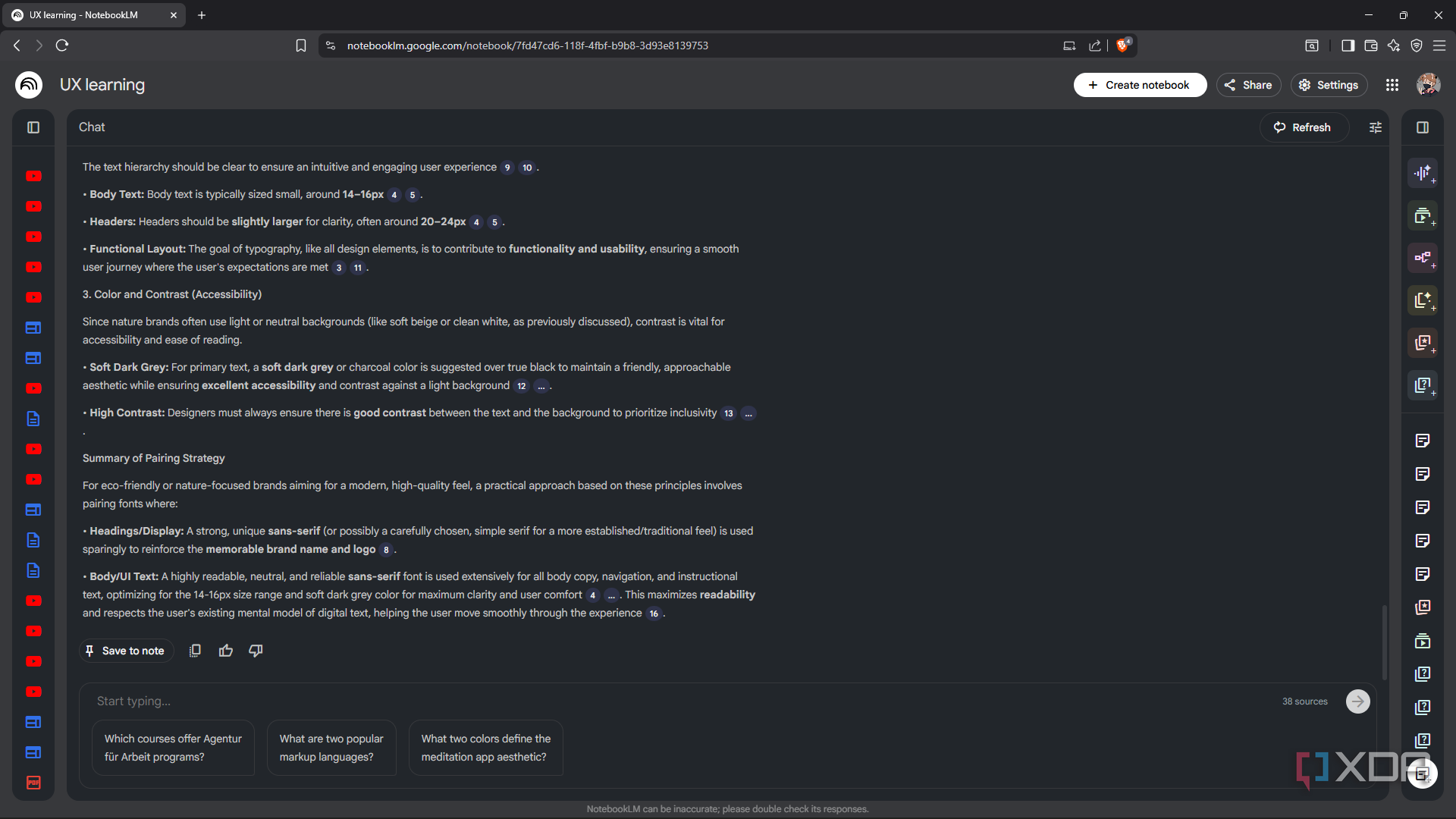Expand the extra citations in the Body/UI Text paragraph
This screenshot has height=819, width=1456.
[x=611, y=595]
